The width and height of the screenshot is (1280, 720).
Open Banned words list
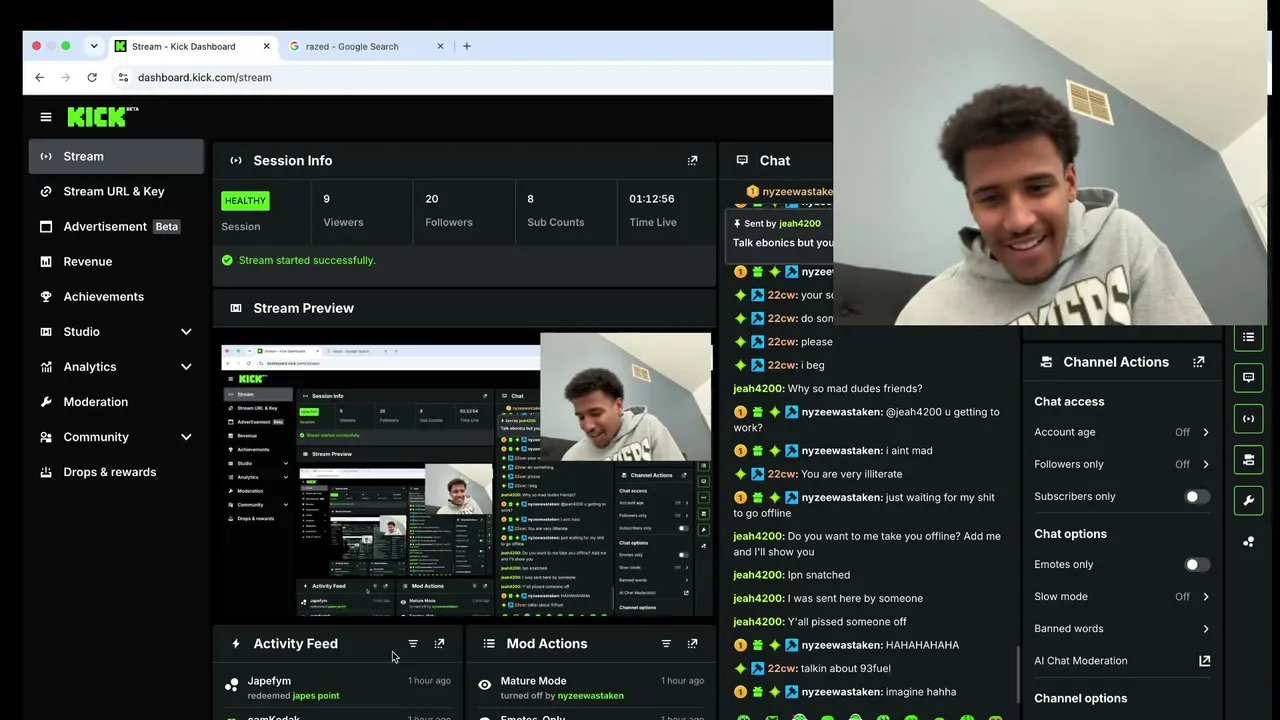pos(1122,629)
